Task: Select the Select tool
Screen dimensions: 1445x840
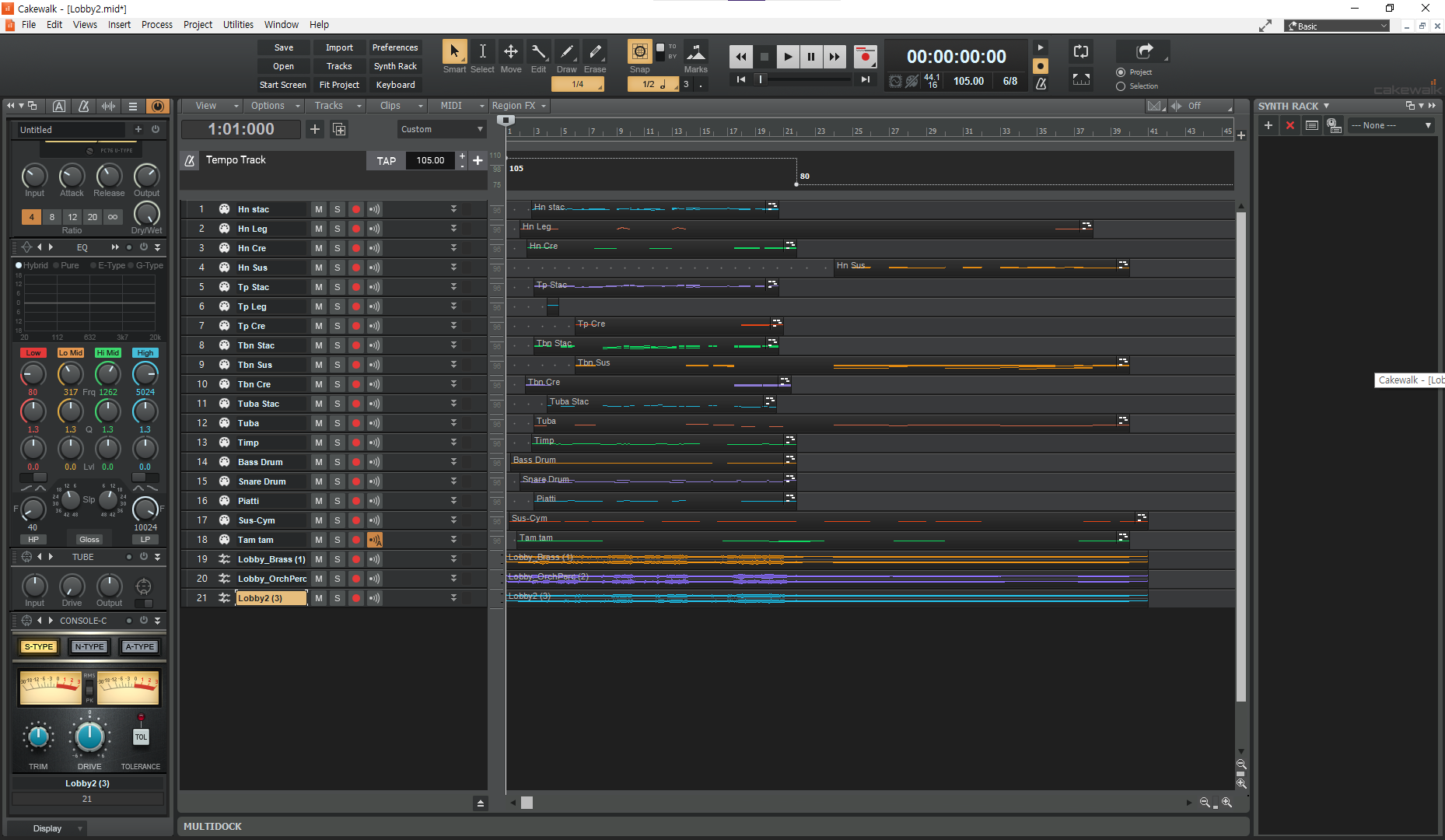Action: click(482, 52)
